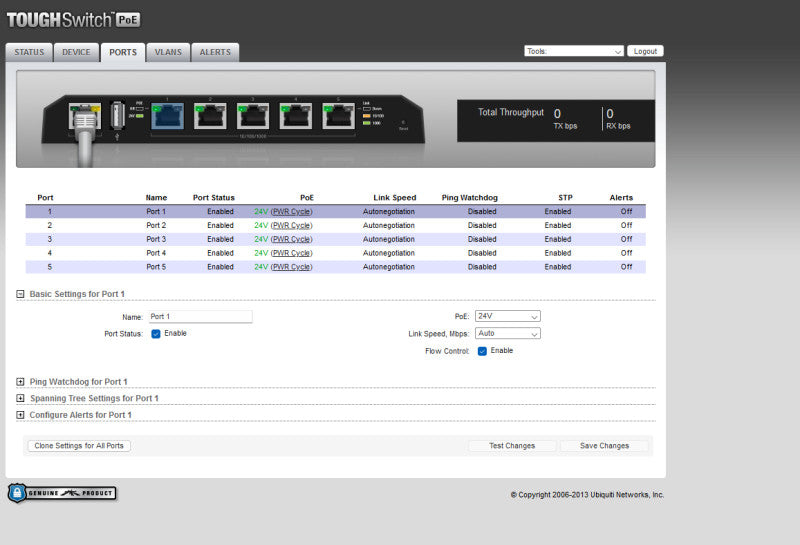
Task: Select the Port 2 table row name
Action: tap(156, 225)
